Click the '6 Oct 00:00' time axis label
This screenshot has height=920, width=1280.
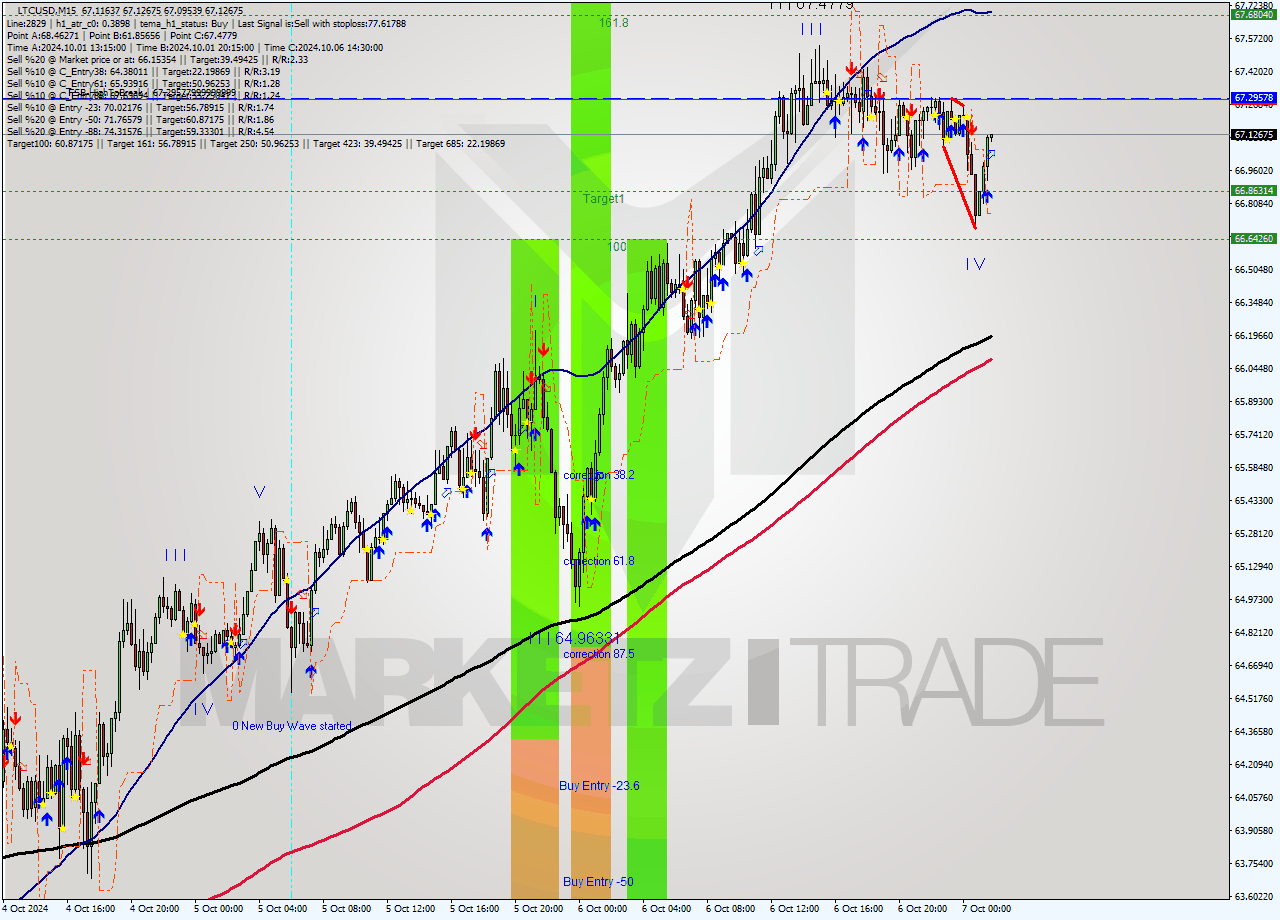tap(602, 909)
